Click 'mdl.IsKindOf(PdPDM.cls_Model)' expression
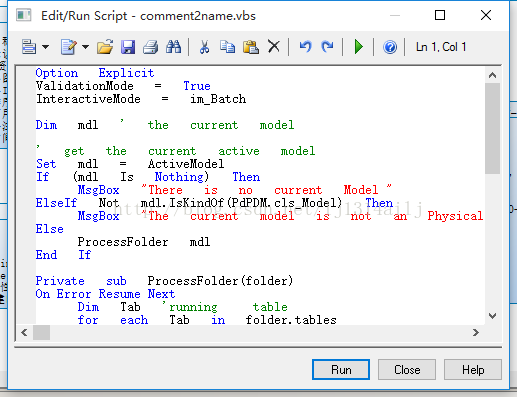 [241, 203]
